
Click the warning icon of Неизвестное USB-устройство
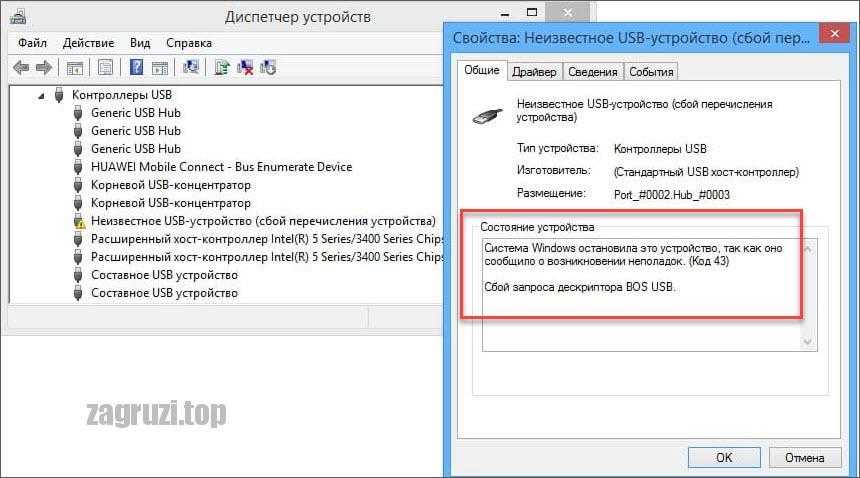click(78, 221)
